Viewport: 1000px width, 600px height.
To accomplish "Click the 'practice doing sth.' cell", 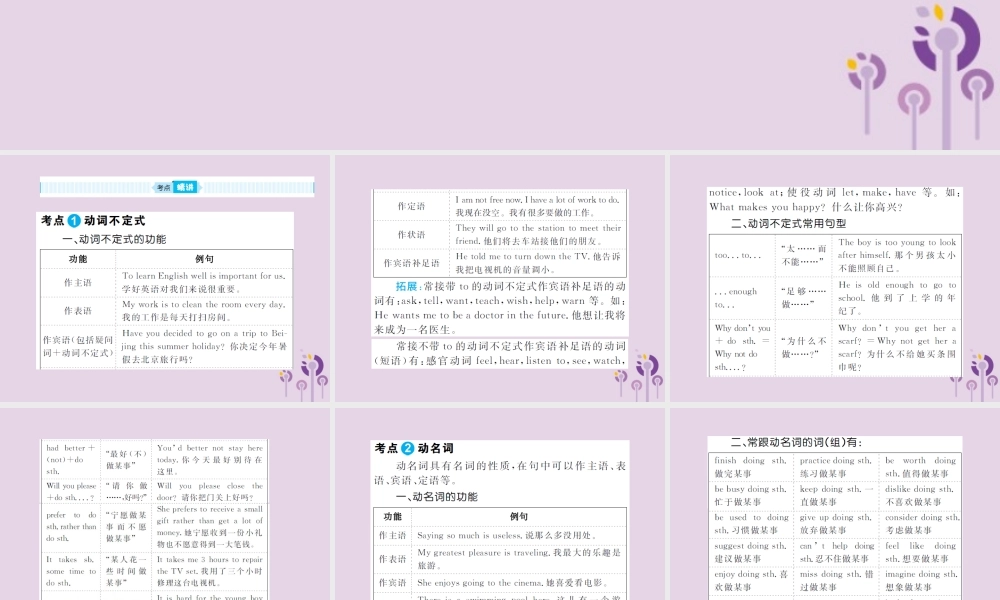I will (835, 467).
